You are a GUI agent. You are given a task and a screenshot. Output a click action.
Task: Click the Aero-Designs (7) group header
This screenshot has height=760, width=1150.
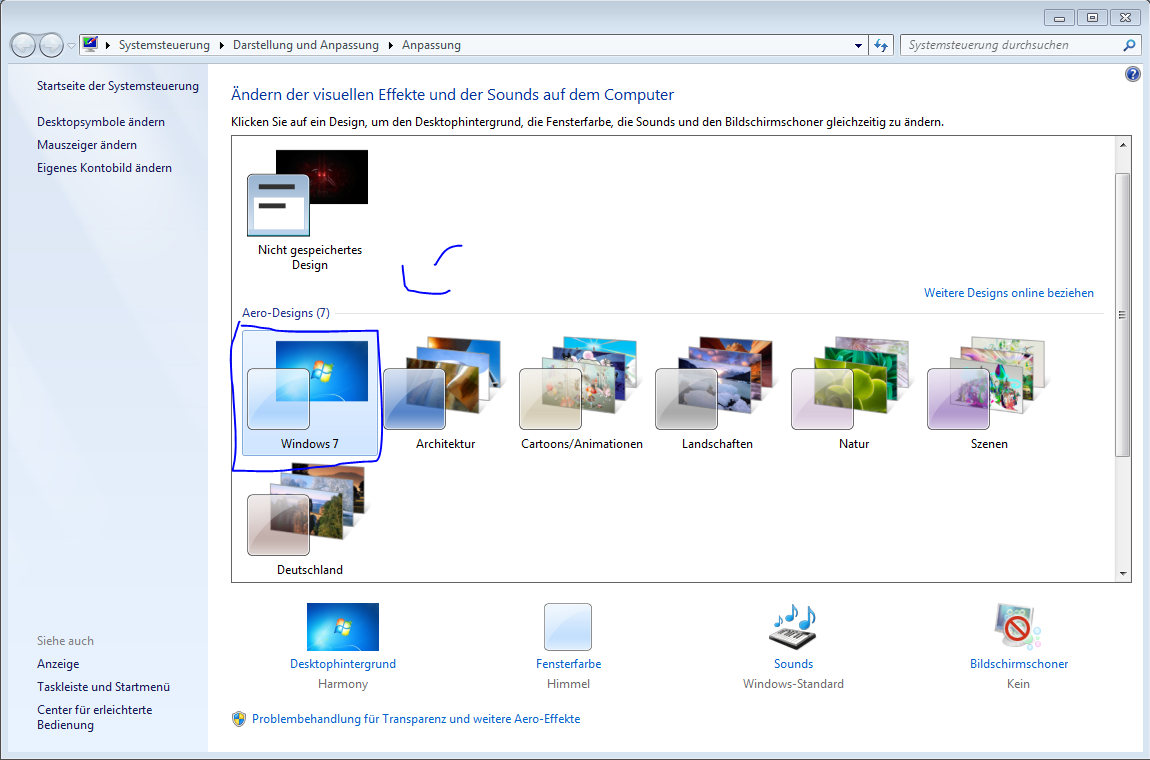[x=286, y=313]
